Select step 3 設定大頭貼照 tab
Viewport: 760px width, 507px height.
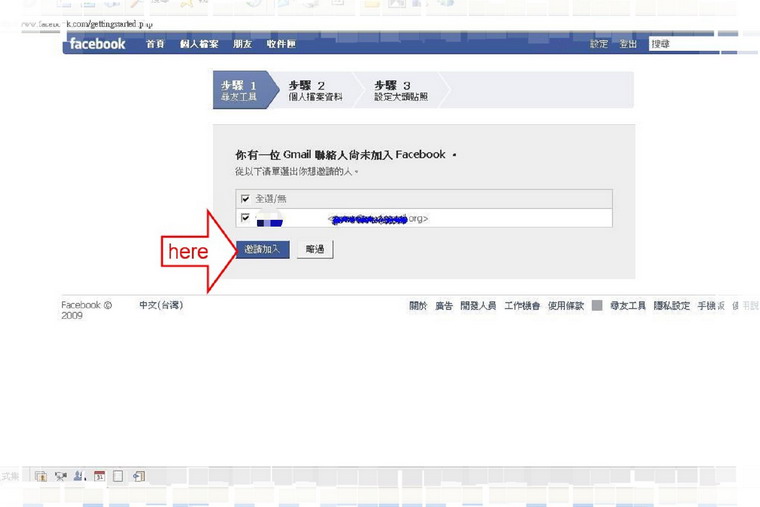coord(401,90)
